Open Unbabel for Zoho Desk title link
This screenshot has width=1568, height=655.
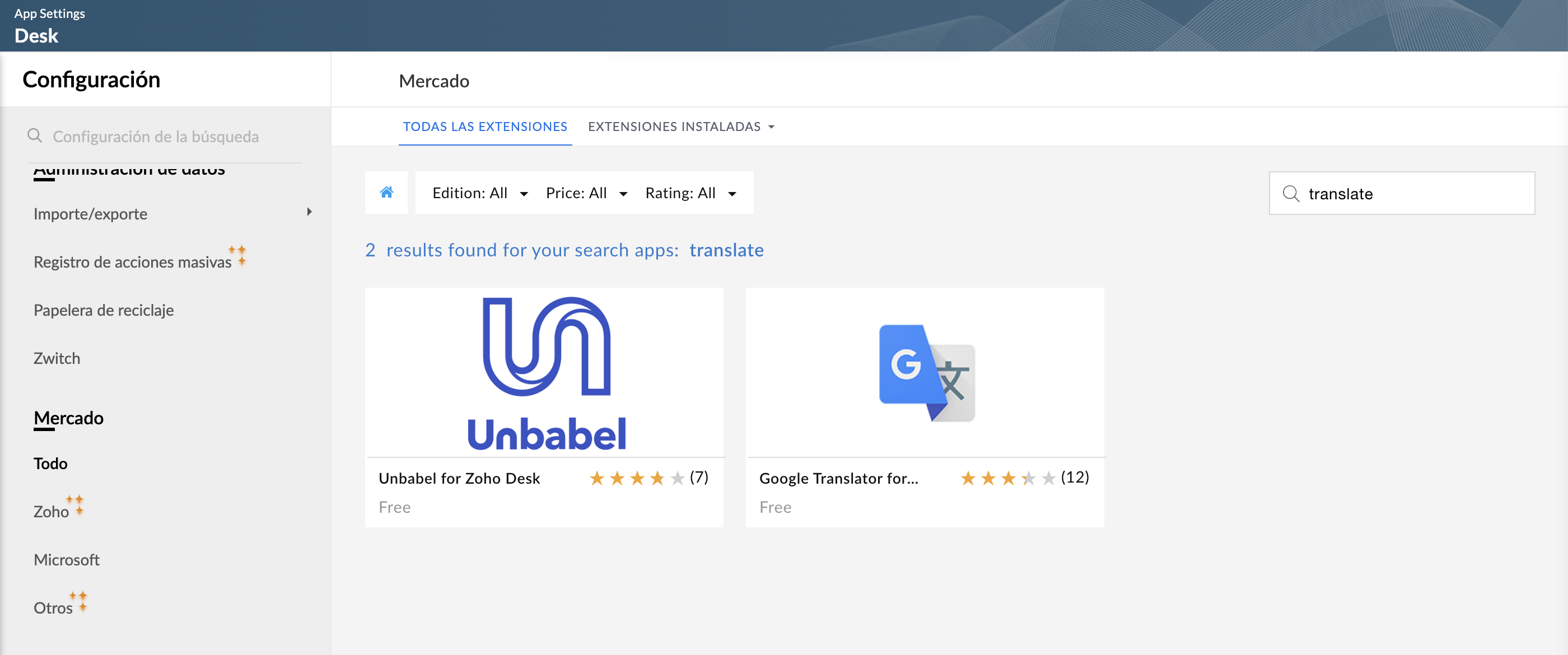[x=459, y=479]
